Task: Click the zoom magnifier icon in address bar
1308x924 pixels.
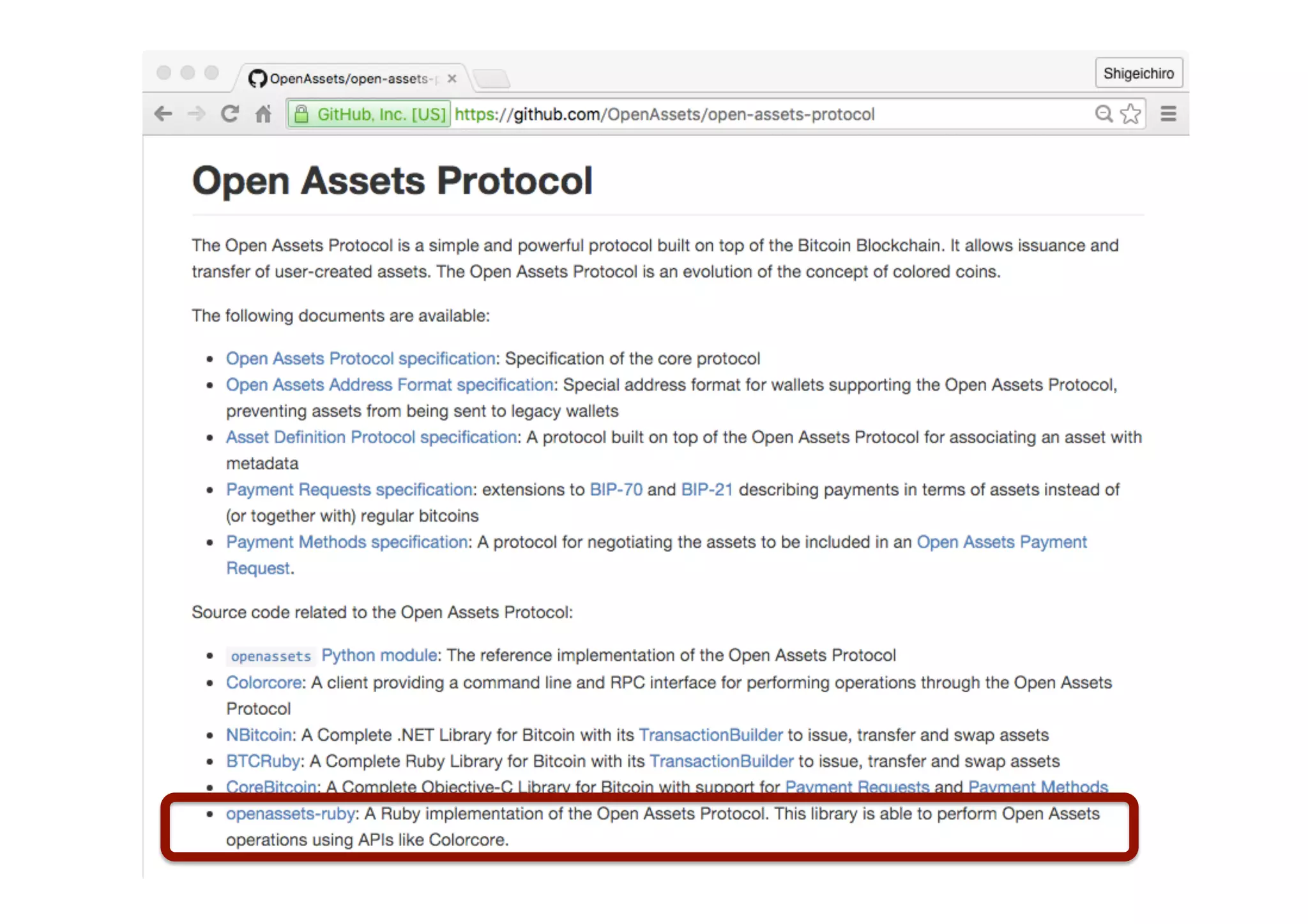Action: pyautogui.click(x=1103, y=114)
